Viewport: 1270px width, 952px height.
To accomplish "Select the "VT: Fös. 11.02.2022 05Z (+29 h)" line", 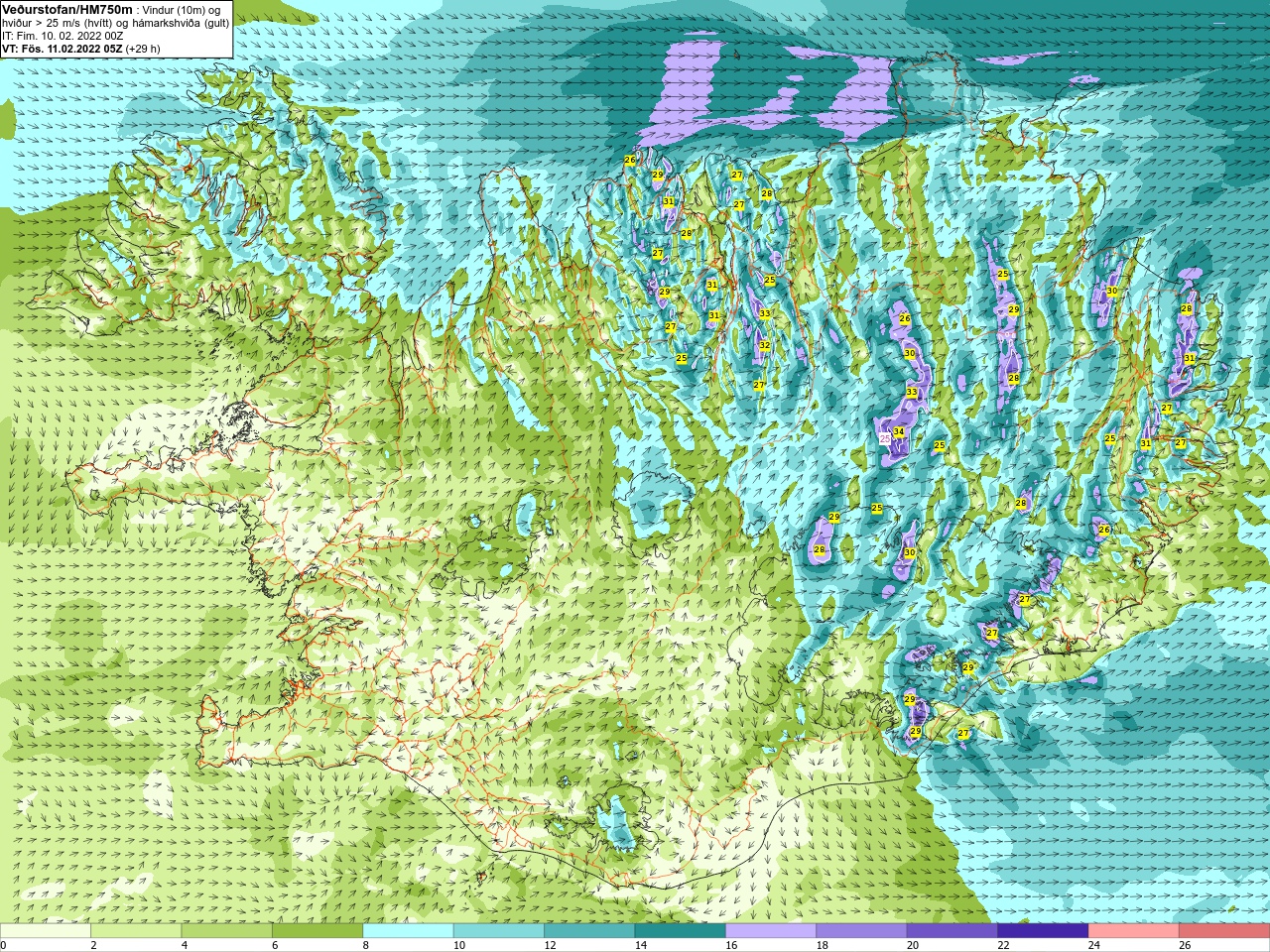I will pos(80,49).
